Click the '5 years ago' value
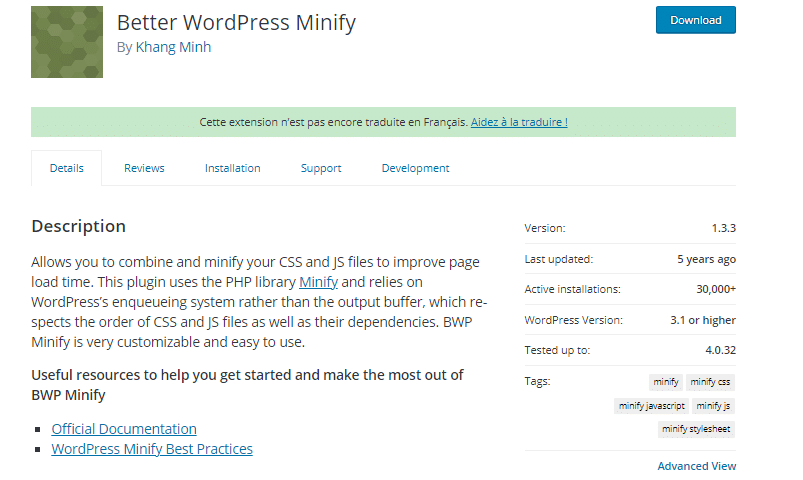Image resolution: width=803 pixels, height=480 pixels. point(706,259)
